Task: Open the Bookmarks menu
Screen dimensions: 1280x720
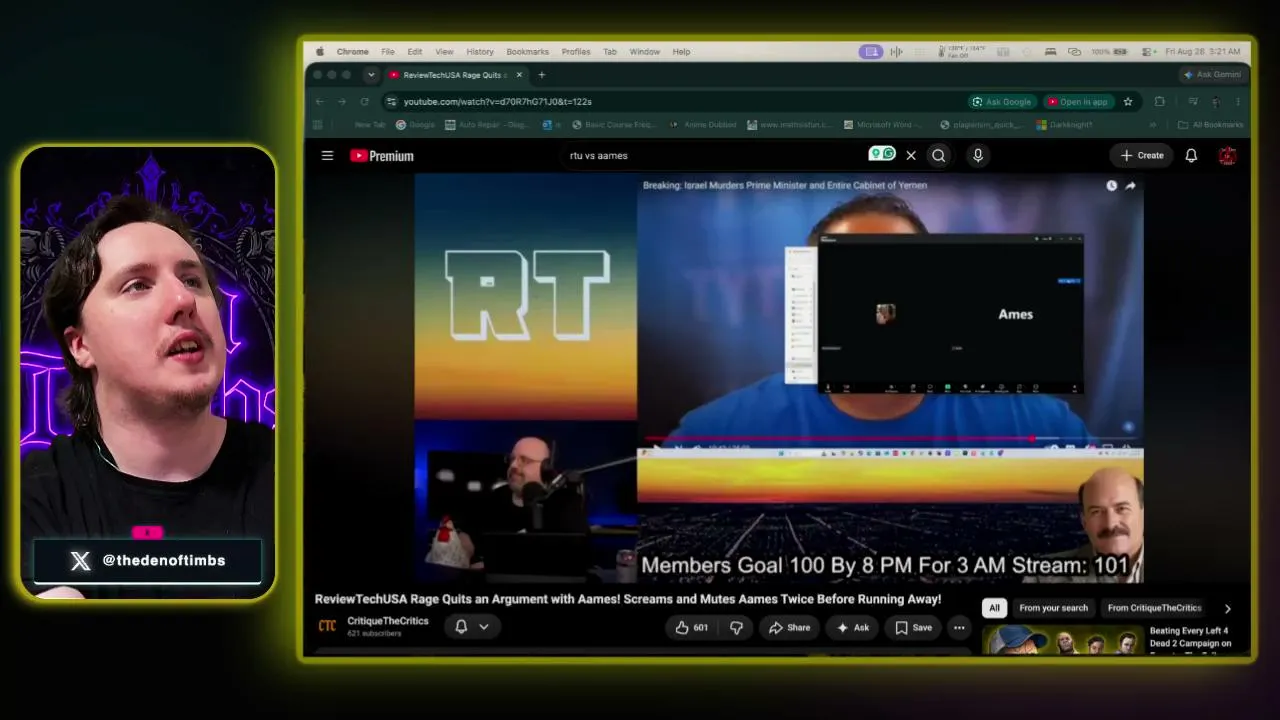Action: [528, 52]
